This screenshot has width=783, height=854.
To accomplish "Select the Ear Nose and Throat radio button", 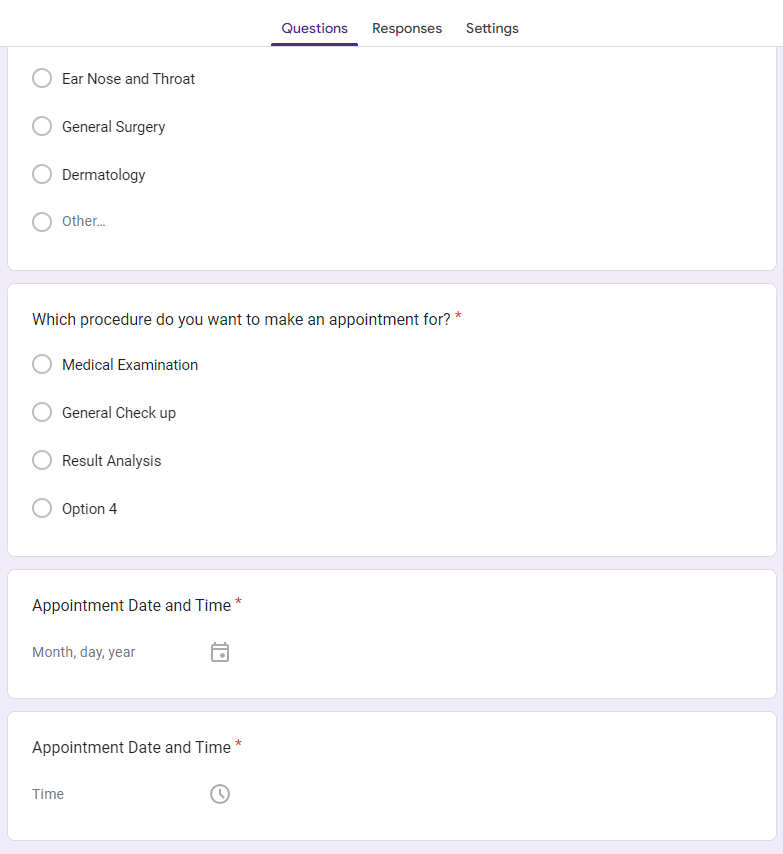I will click(x=42, y=78).
